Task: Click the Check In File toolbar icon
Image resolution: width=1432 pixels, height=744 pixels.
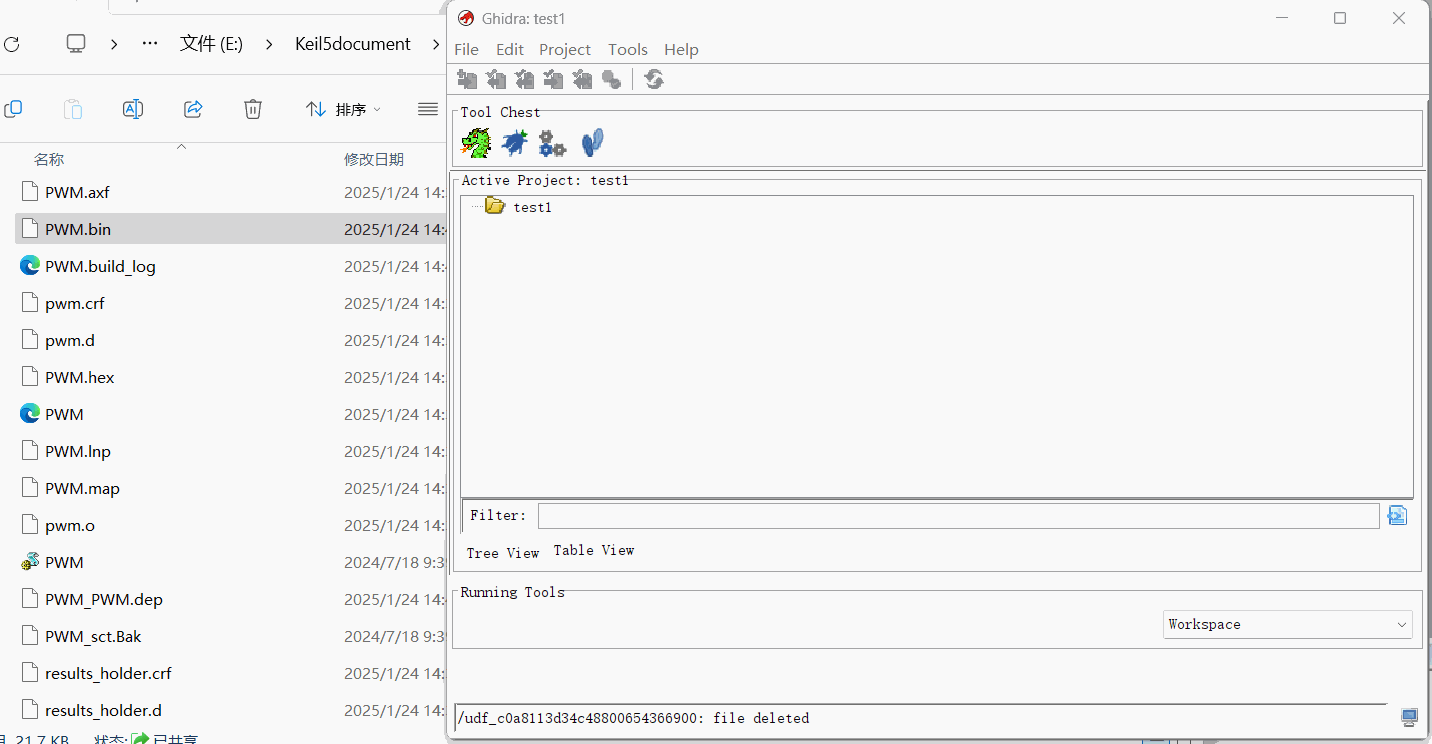Action: (x=554, y=79)
